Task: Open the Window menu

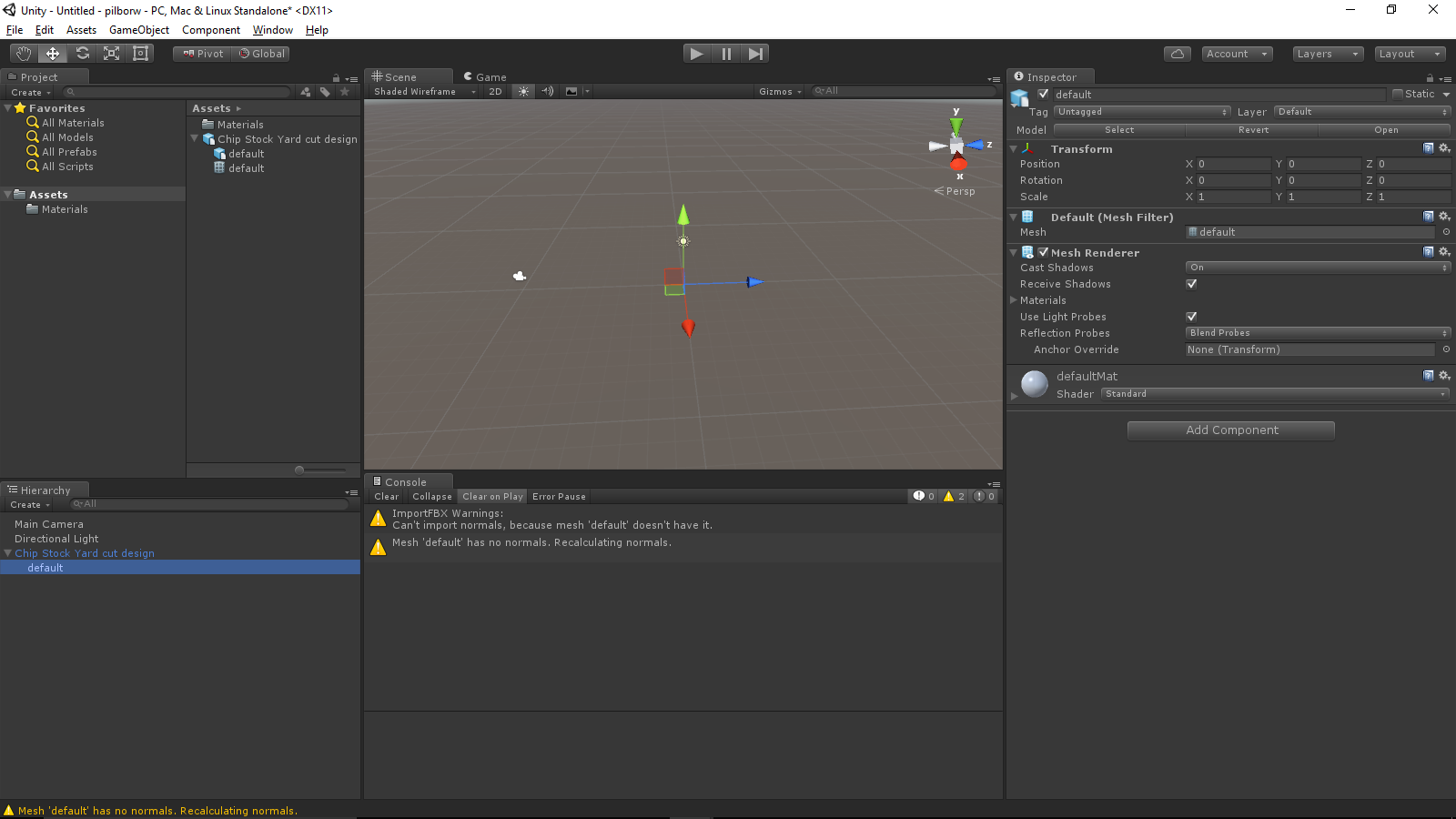Action: click(273, 30)
